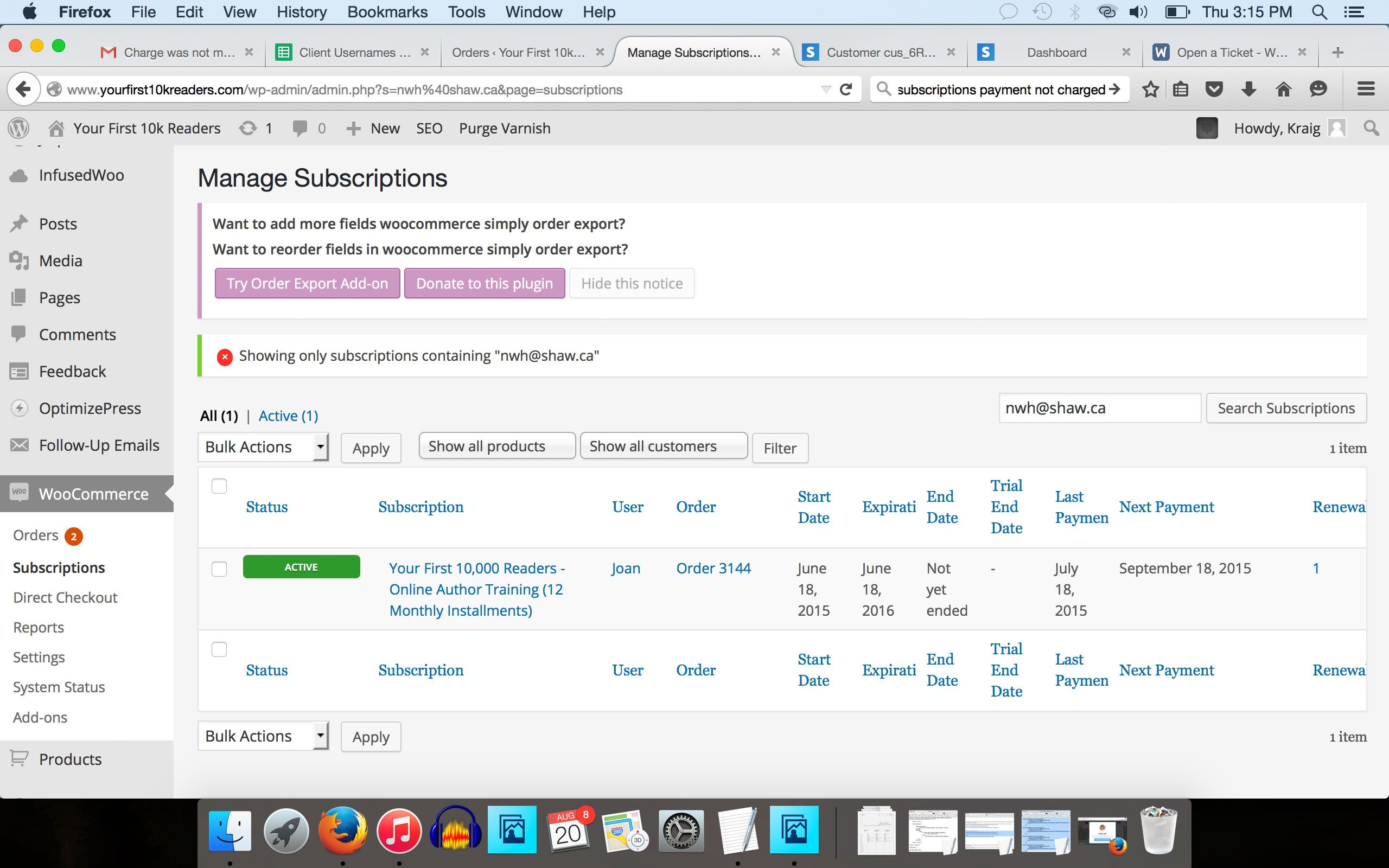Open the updates icon showing 1
Image resolution: width=1389 pixels, height=868 pixels.
[256, 128]
